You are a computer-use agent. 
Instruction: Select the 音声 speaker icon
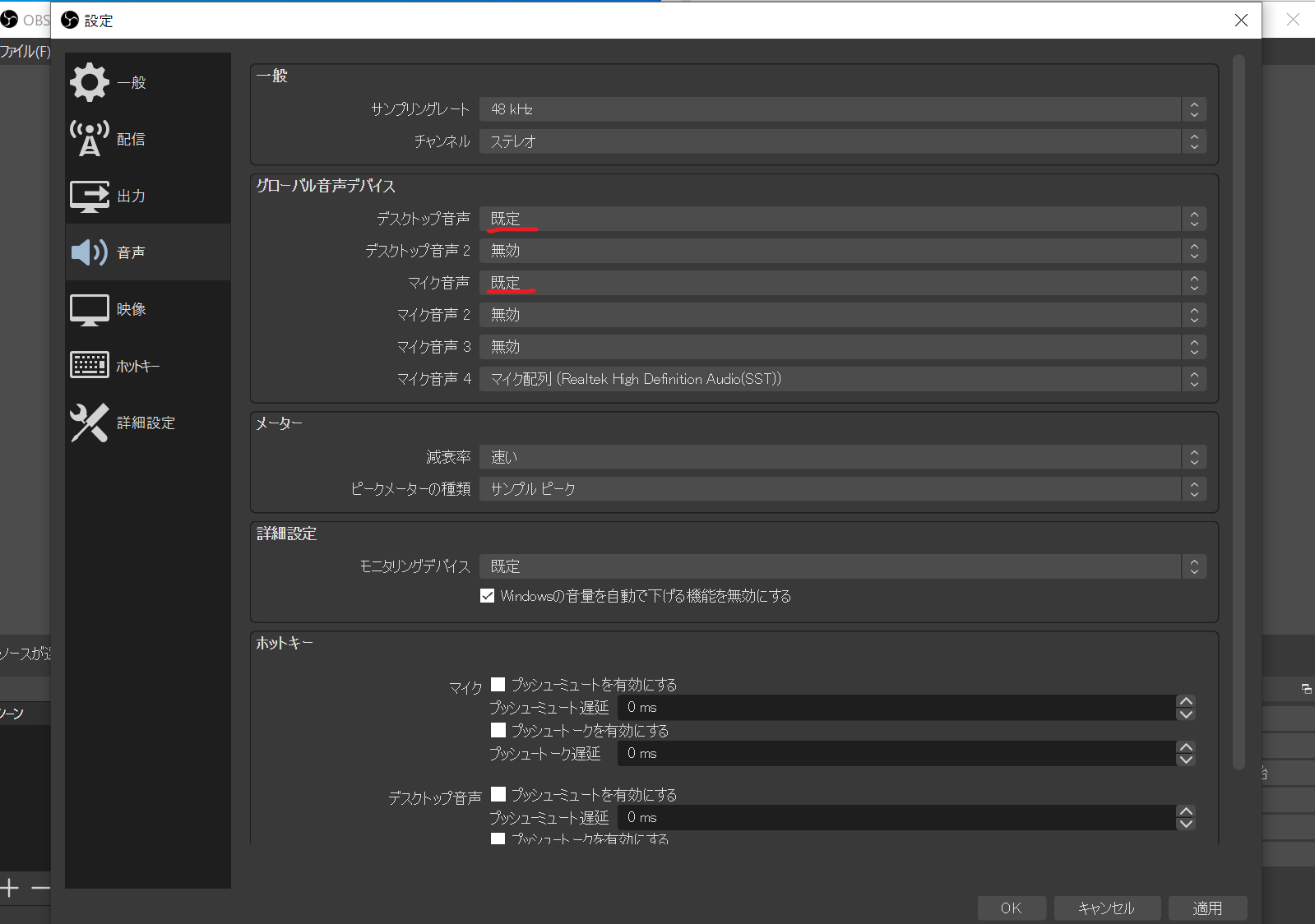[89, 252]
